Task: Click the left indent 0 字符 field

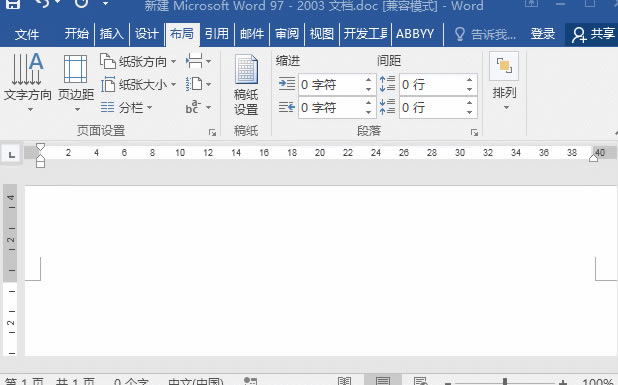Action: 331,85
